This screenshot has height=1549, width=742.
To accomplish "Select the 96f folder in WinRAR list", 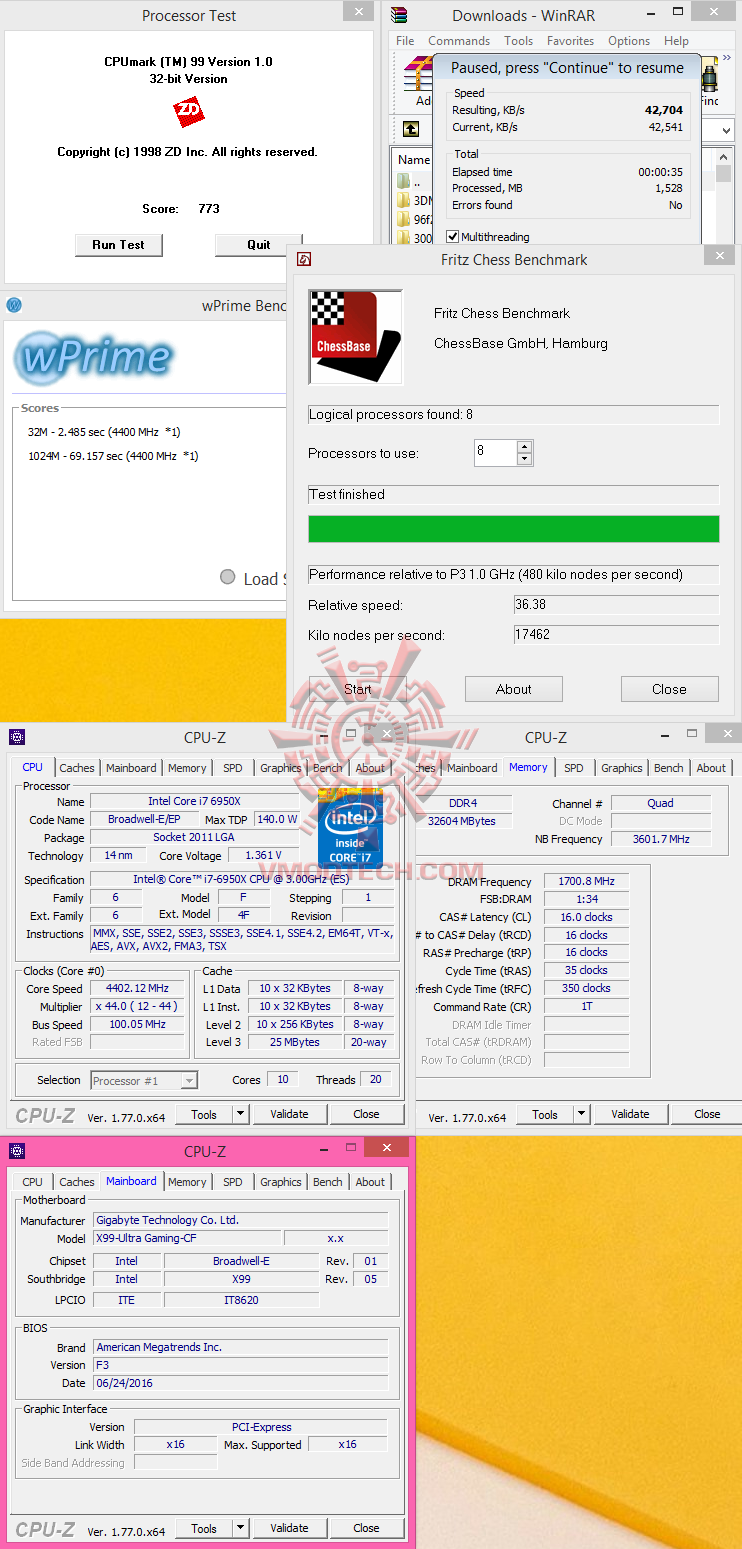I will click(414, 219).
